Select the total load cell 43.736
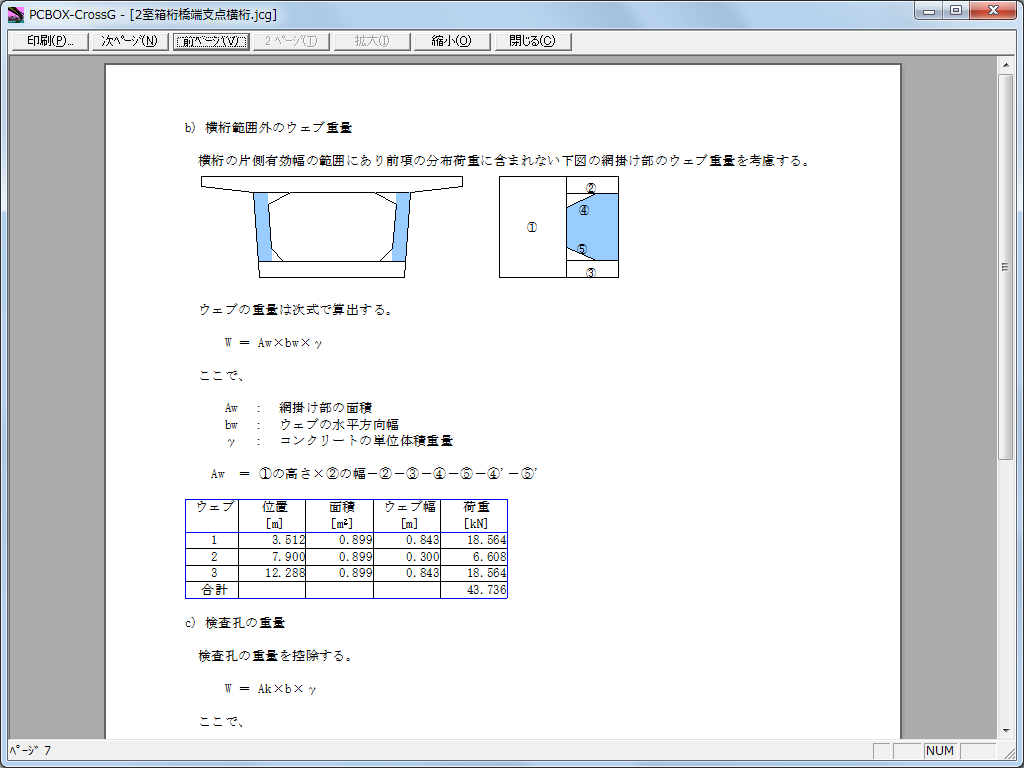Viewport: 1024px width, 768px height. pos(474,590)
